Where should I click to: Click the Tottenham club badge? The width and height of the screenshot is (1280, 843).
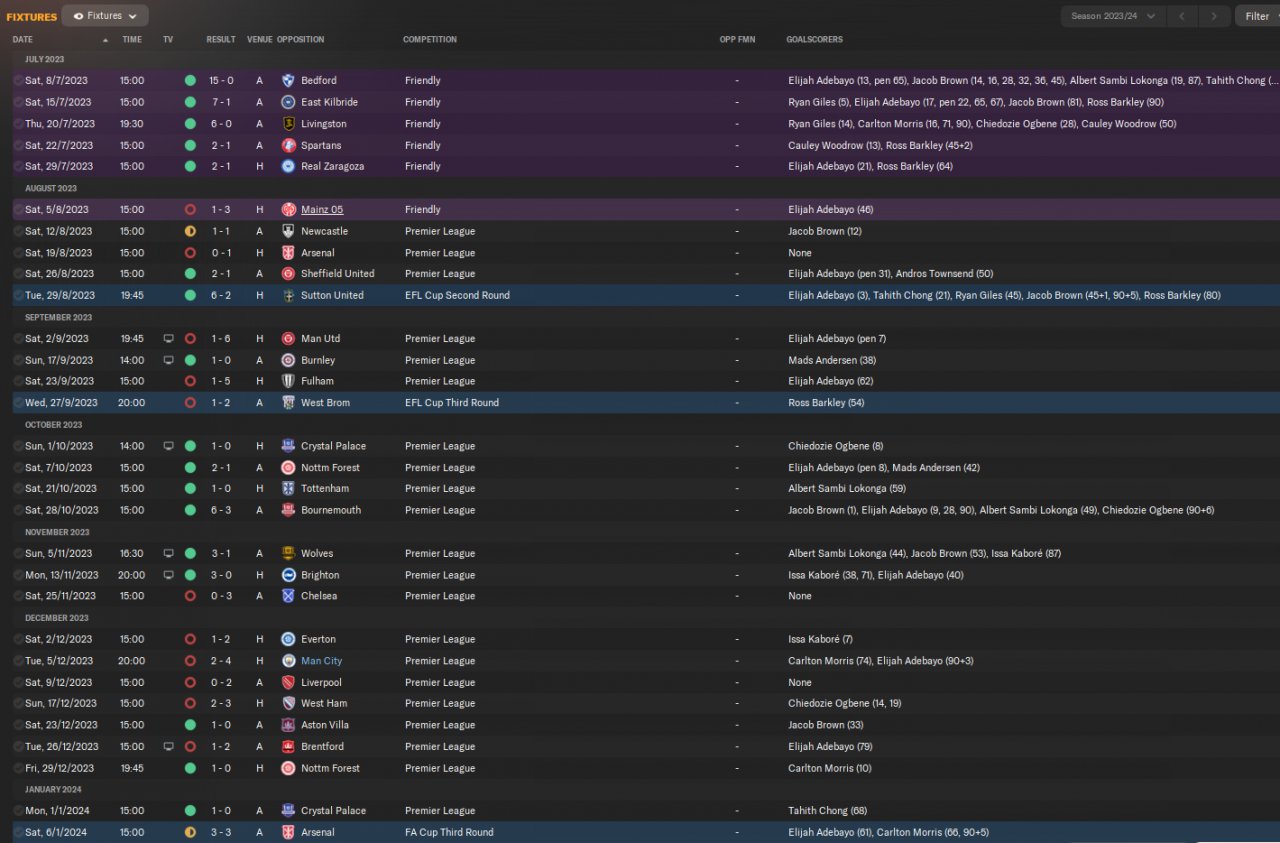click(288, 489)
